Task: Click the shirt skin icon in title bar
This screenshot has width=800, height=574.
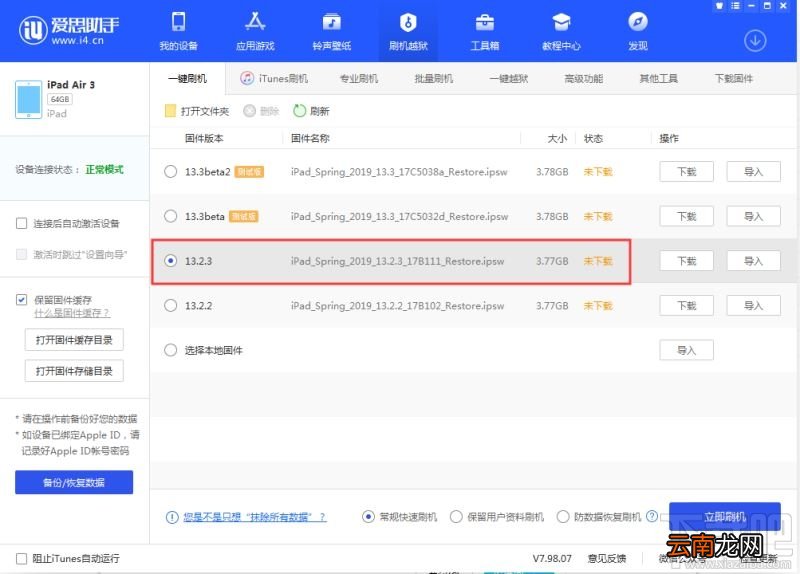Action: pyautogui.click(x=719, y=6)
